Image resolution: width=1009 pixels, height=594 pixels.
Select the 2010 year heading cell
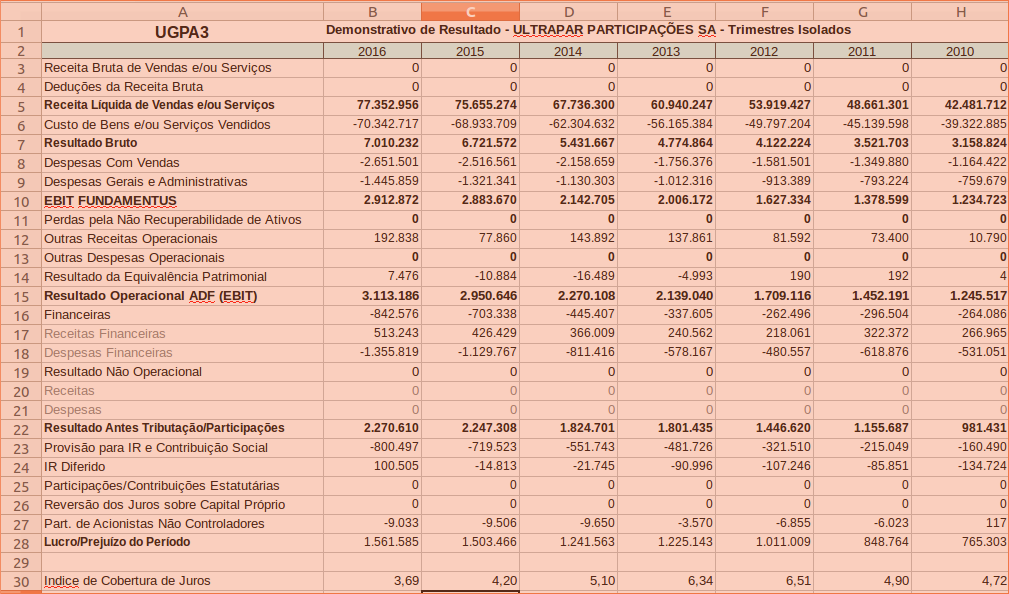click(x=960, y=51)
